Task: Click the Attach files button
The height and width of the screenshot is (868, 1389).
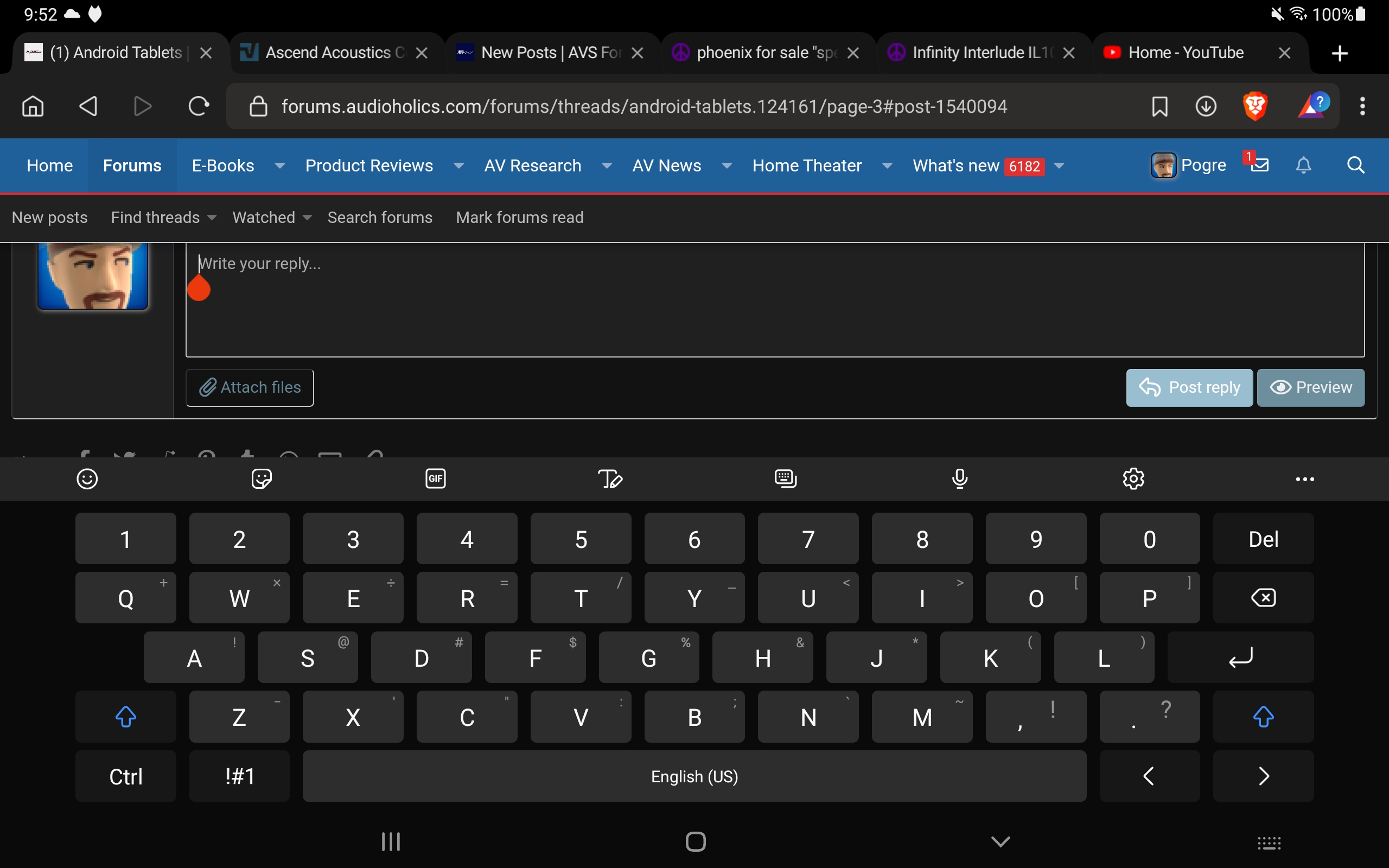Action: pos(250,387)
